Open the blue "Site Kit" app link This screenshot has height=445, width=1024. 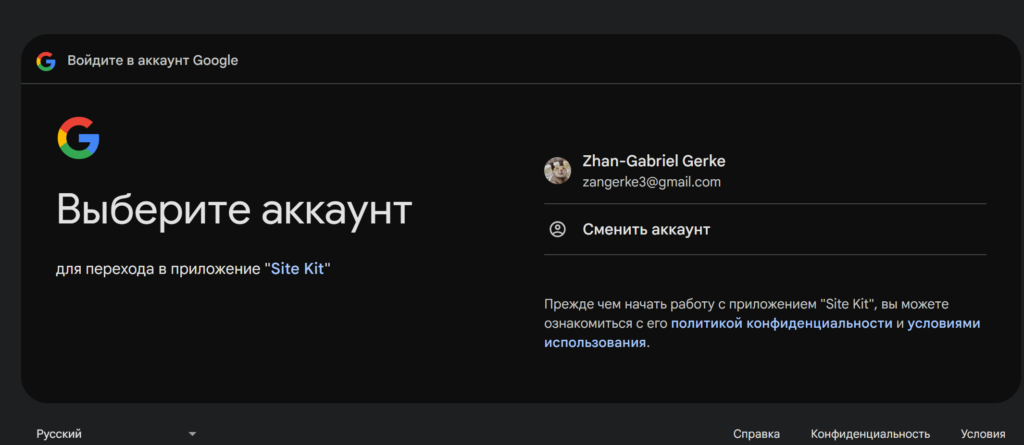click(x=298, y=269)
